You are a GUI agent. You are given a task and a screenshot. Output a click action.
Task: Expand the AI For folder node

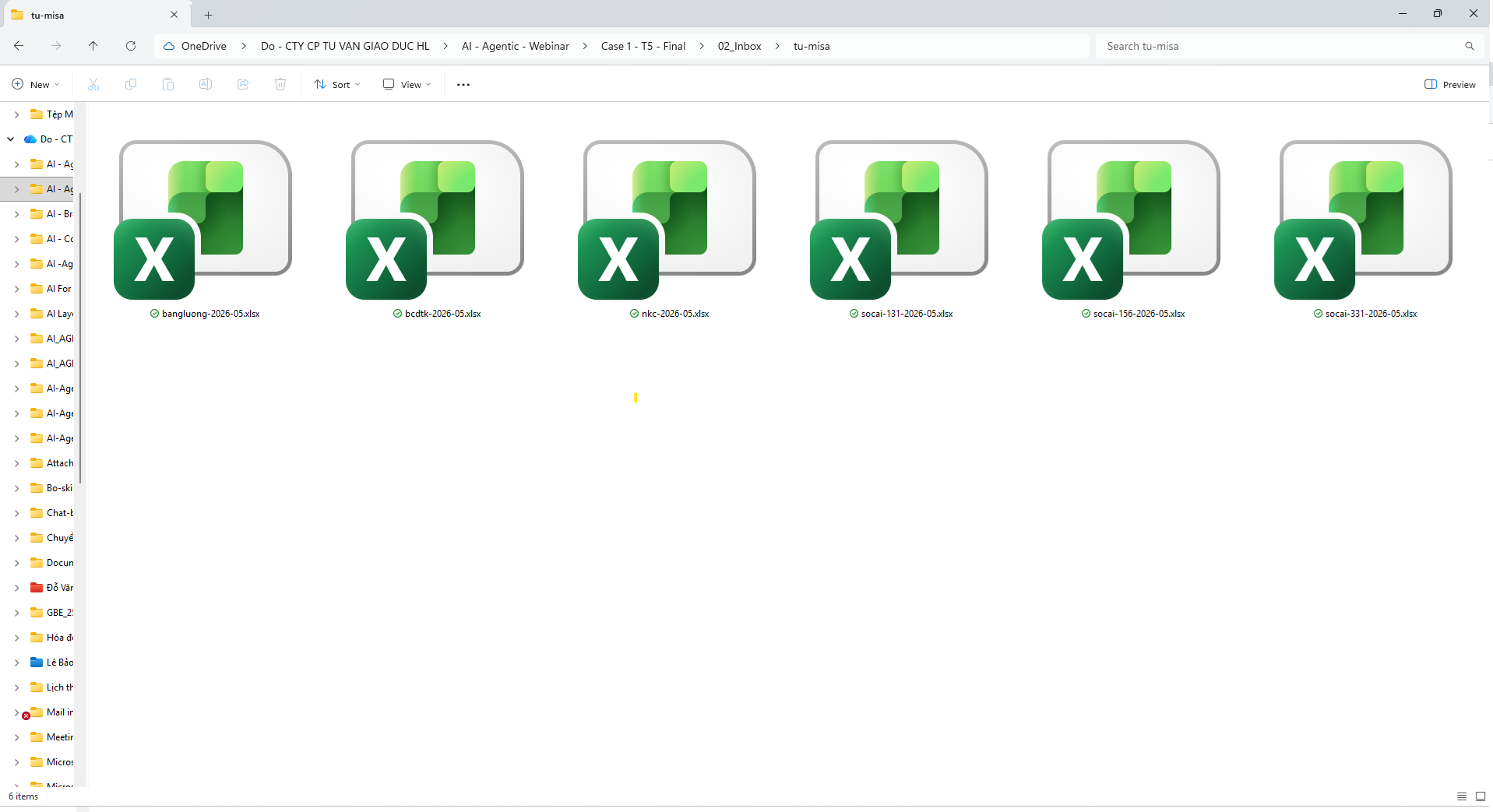pyautogui.click(x=16, y=289)
